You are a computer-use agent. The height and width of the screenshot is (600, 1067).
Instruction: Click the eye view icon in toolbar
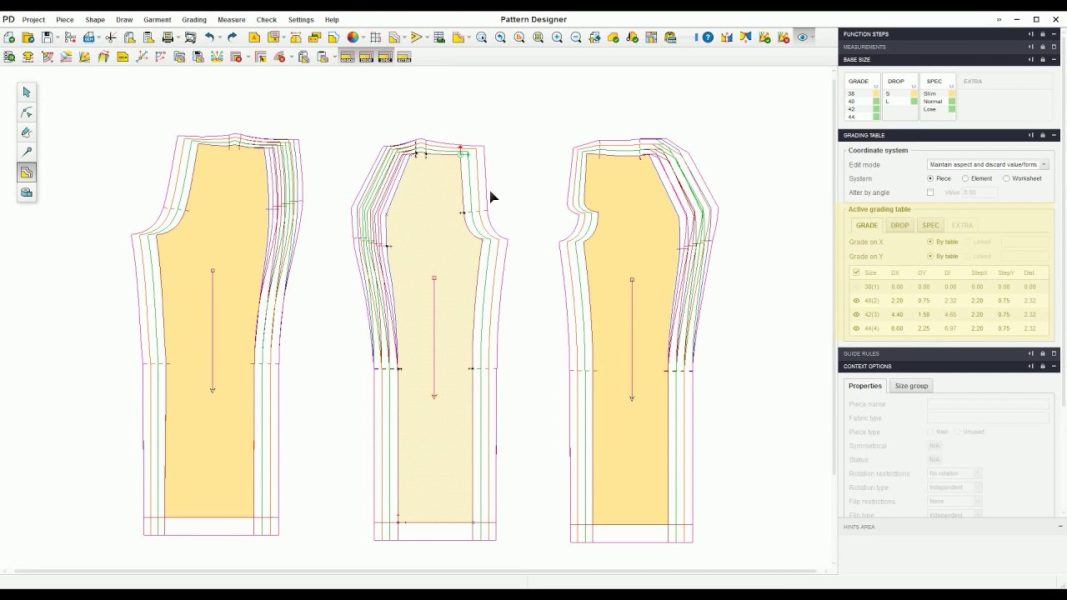pyautogui.click(x=802, y=37)
